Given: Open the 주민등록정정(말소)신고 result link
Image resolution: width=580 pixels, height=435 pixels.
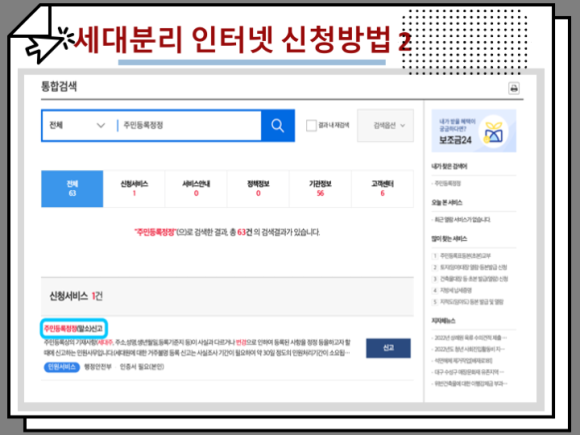Looking at the screenshot, I should pyautogui.click(x=73, y=328).
